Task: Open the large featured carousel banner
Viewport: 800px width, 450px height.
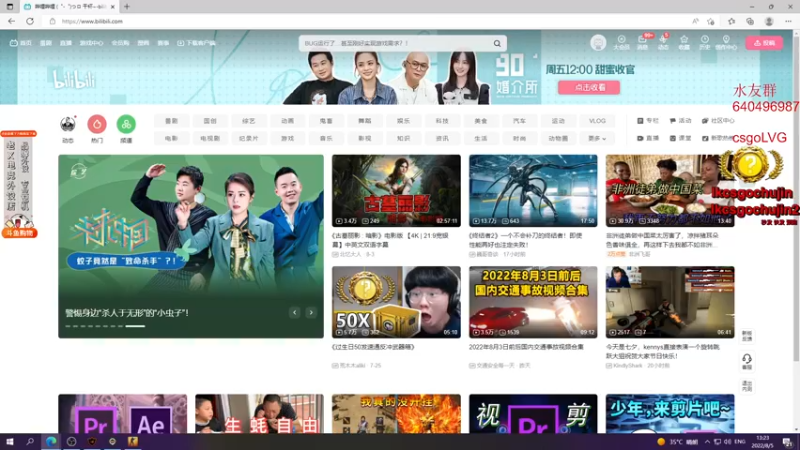Action: click(191, 246)
